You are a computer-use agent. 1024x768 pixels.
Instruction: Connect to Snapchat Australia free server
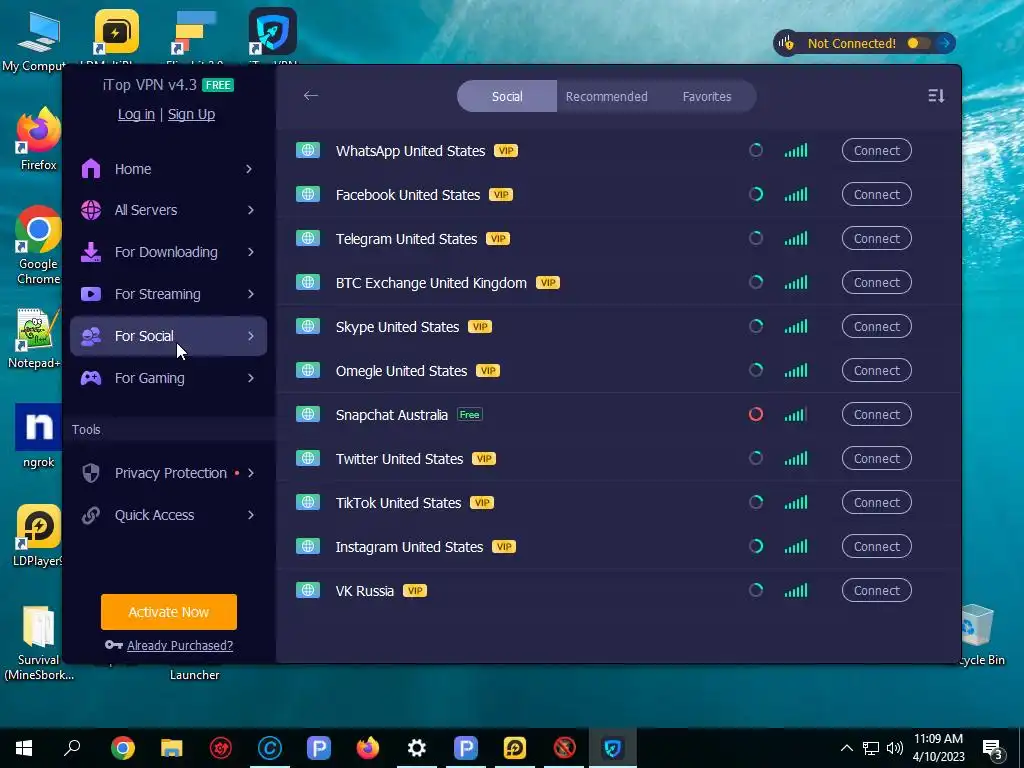[x=876, y=414]
